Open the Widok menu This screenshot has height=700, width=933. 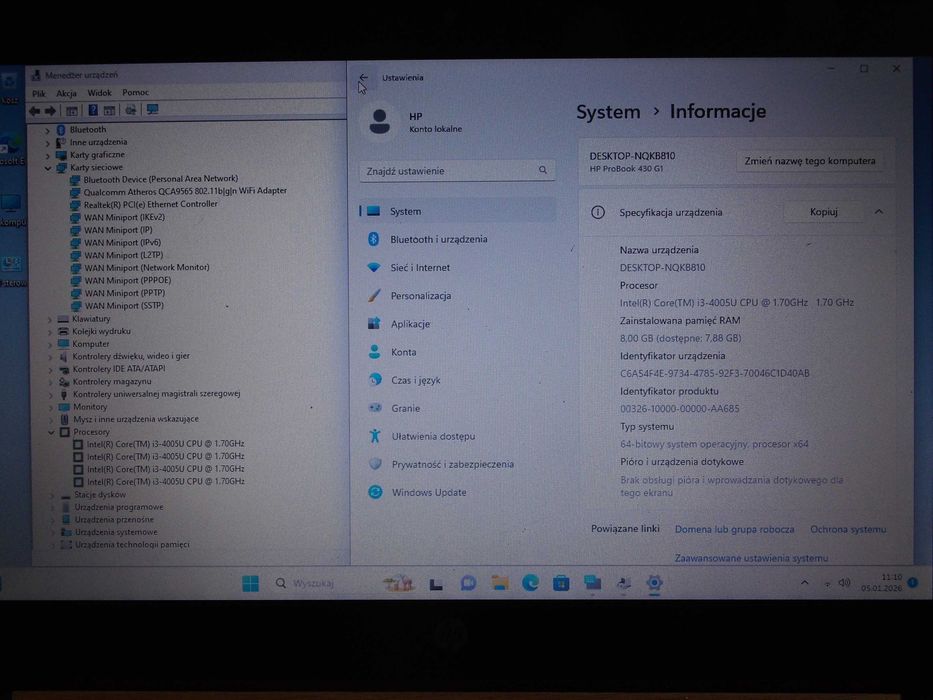[99, 93]
